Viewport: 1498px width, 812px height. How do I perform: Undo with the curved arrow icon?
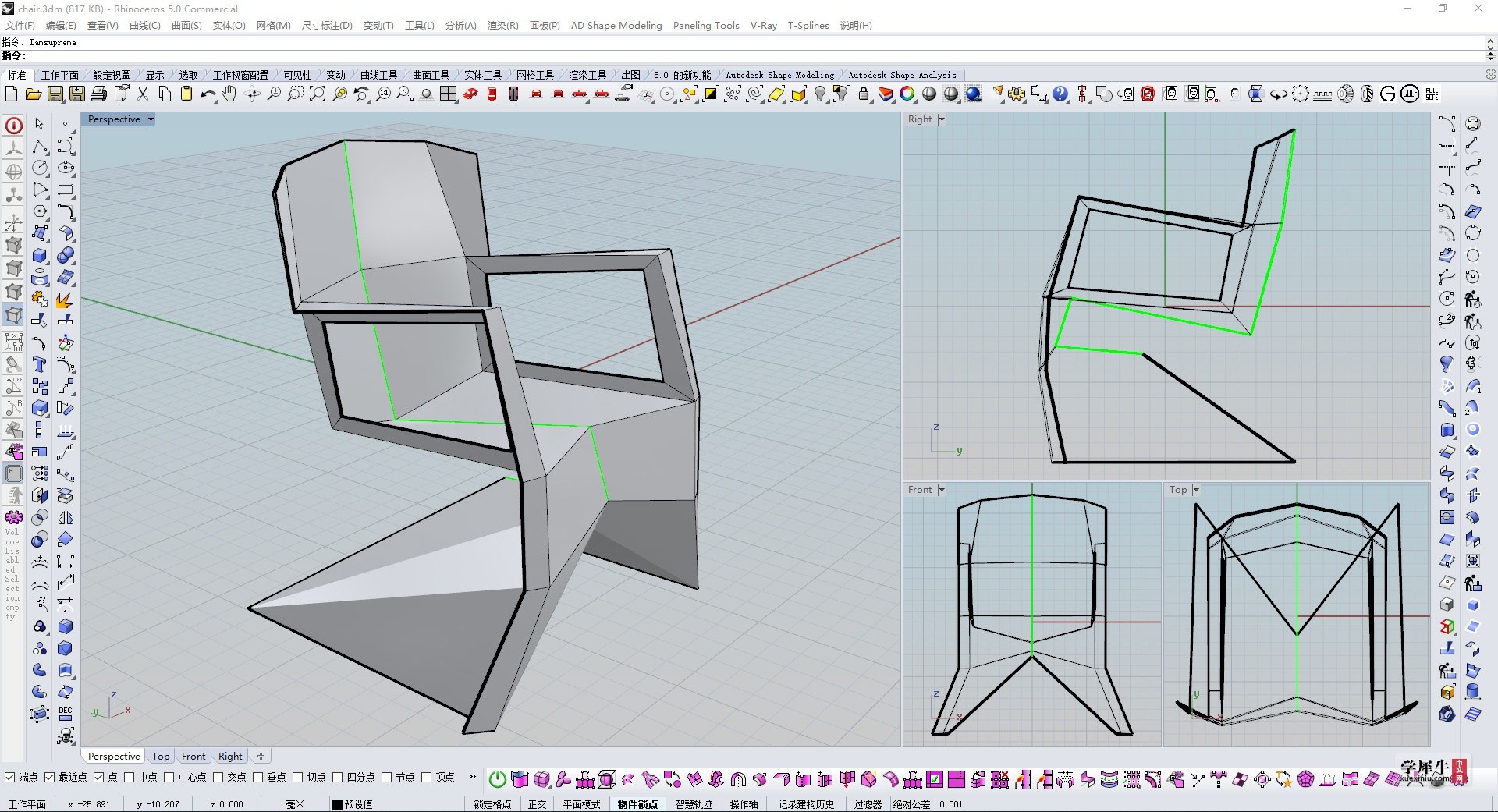click(x=208, y=94)
